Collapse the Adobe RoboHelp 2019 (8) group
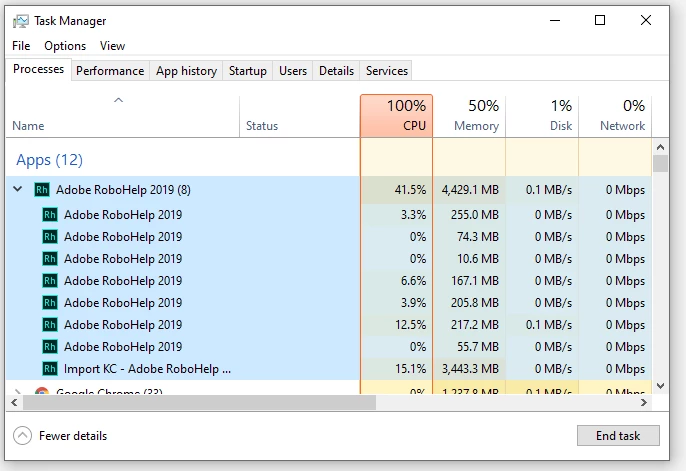686x471 pixels. (18, 189)
